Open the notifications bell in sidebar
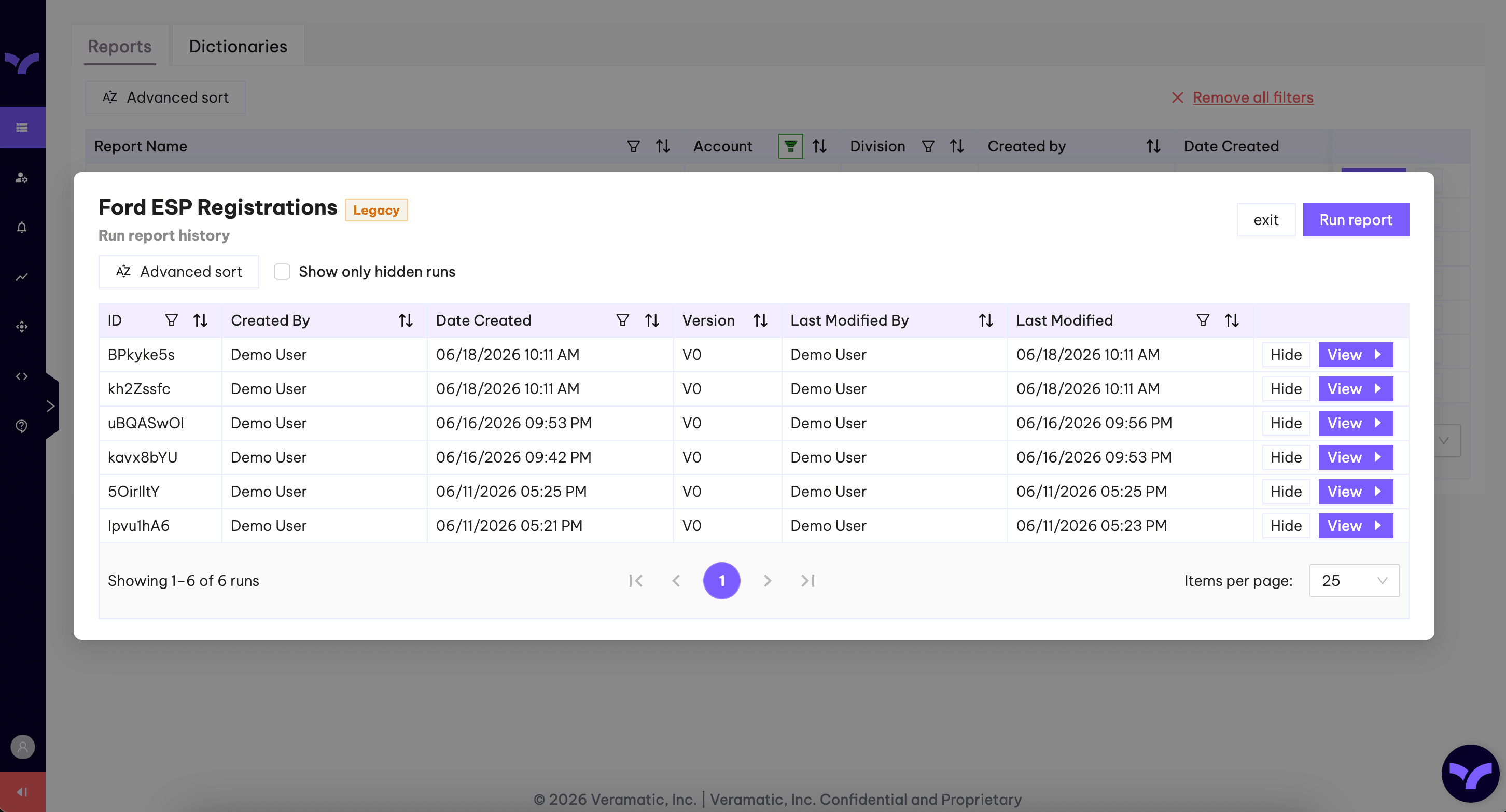 22,228
